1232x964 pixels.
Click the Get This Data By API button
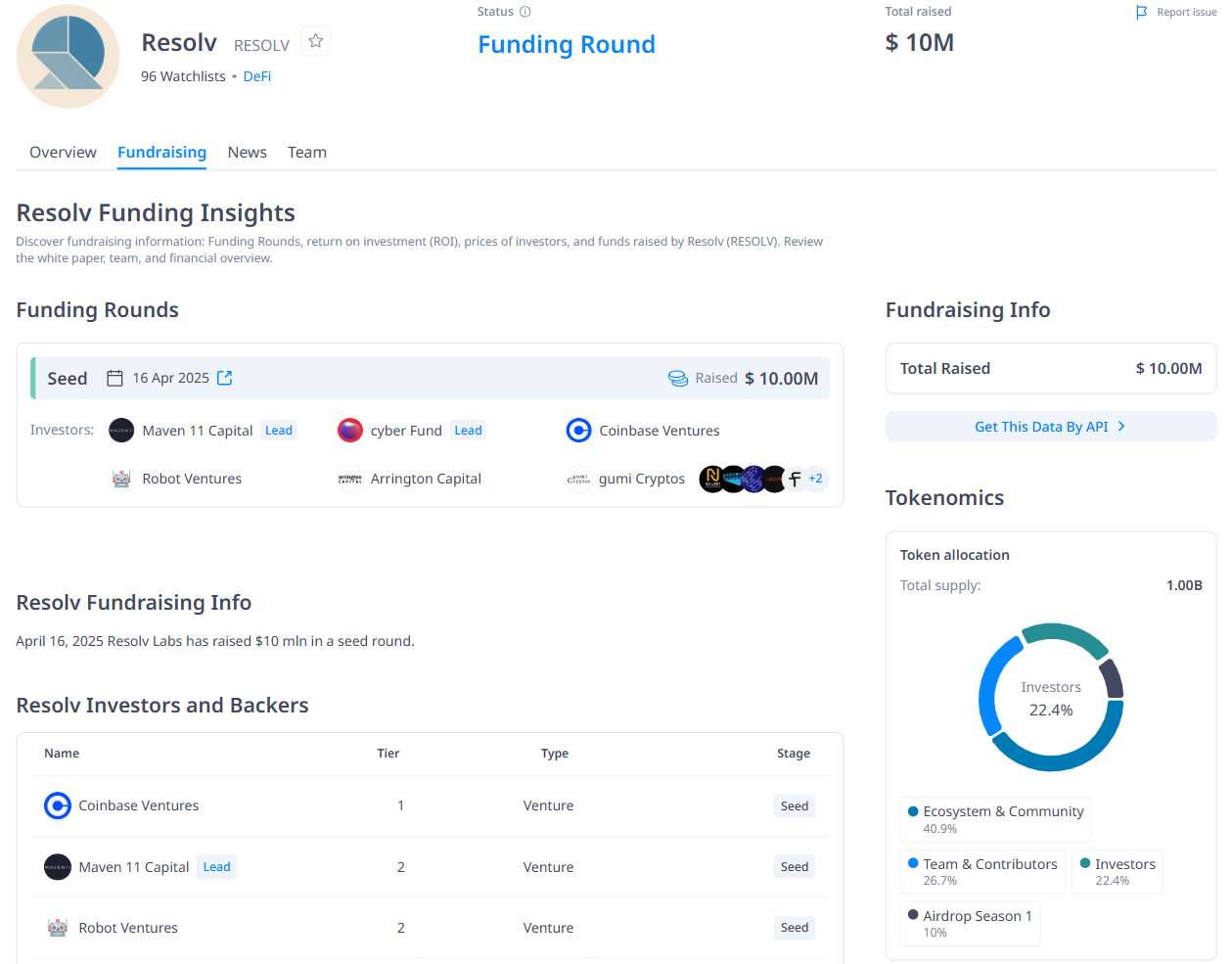1051,427
